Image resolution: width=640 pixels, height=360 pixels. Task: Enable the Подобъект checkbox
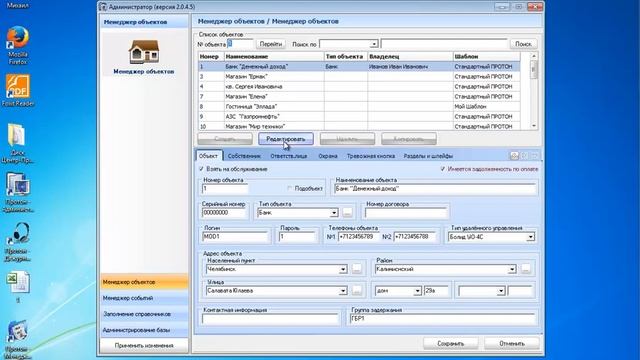(x=290, y=189)
